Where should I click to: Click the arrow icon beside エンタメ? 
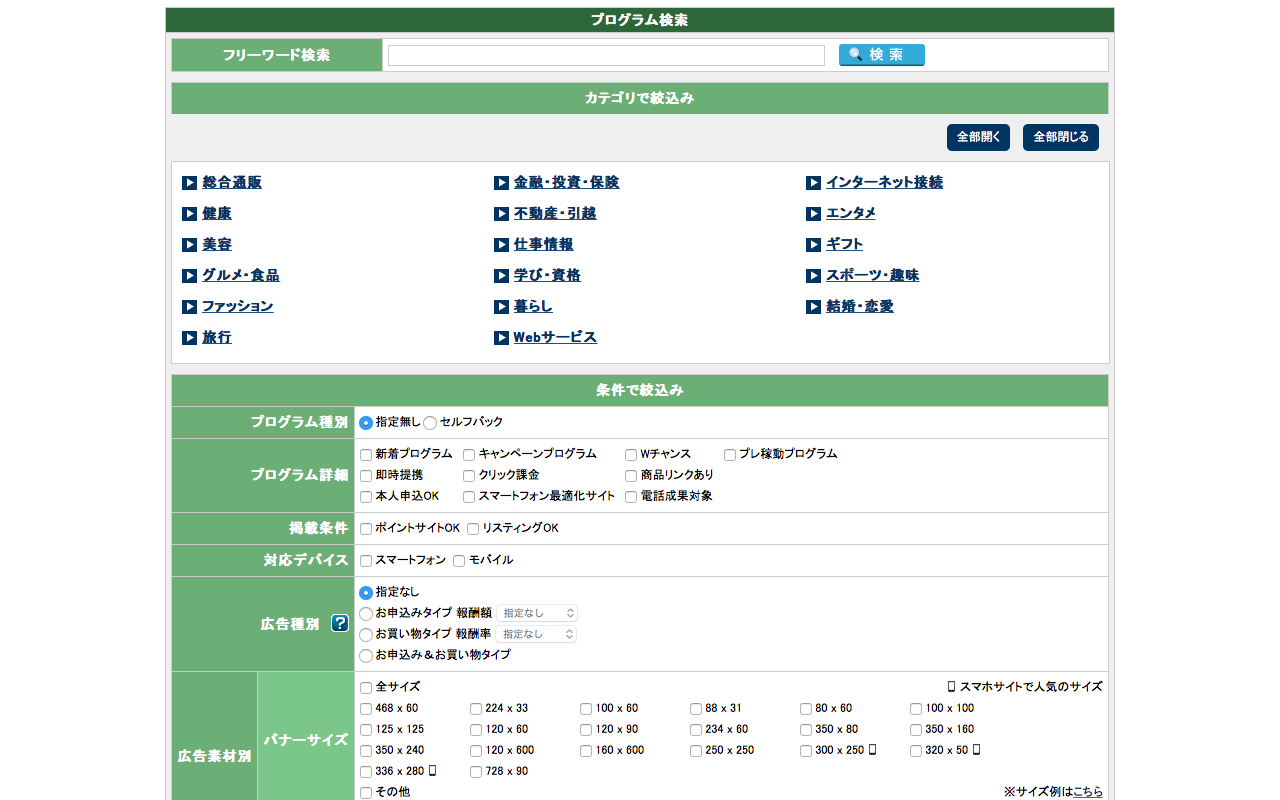tap(813, 214)
